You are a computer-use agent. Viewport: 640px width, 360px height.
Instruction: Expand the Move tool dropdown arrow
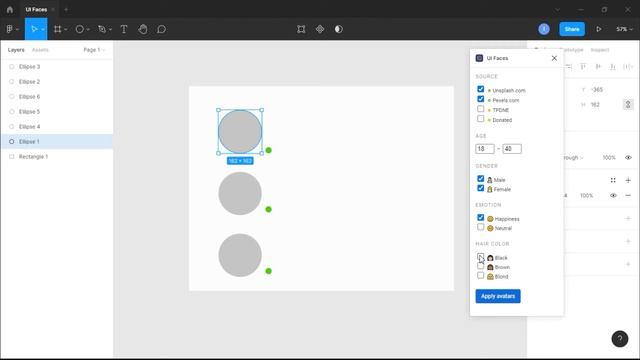42,29
